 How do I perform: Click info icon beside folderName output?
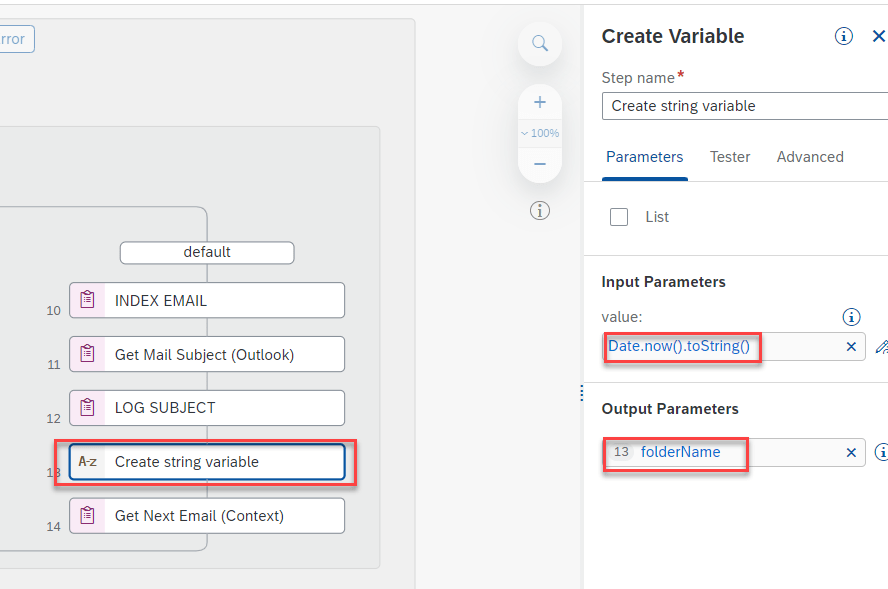tap(882, 453)
